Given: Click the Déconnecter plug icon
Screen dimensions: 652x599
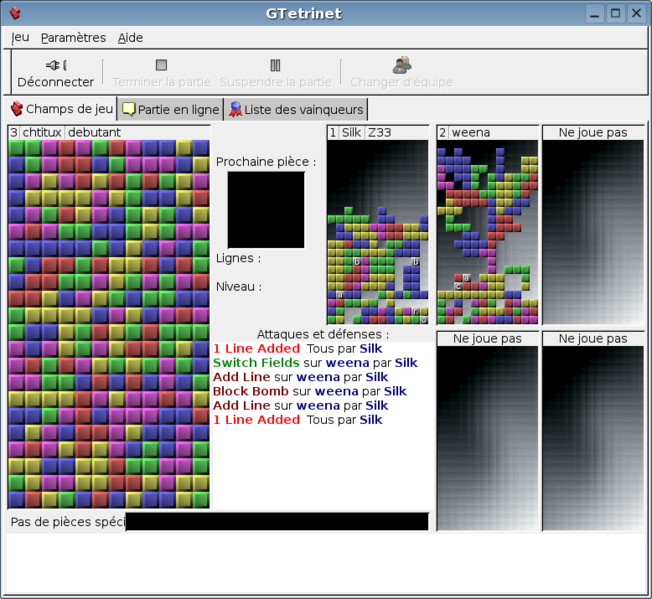Looking at the screenshot, I should point(56,65).
